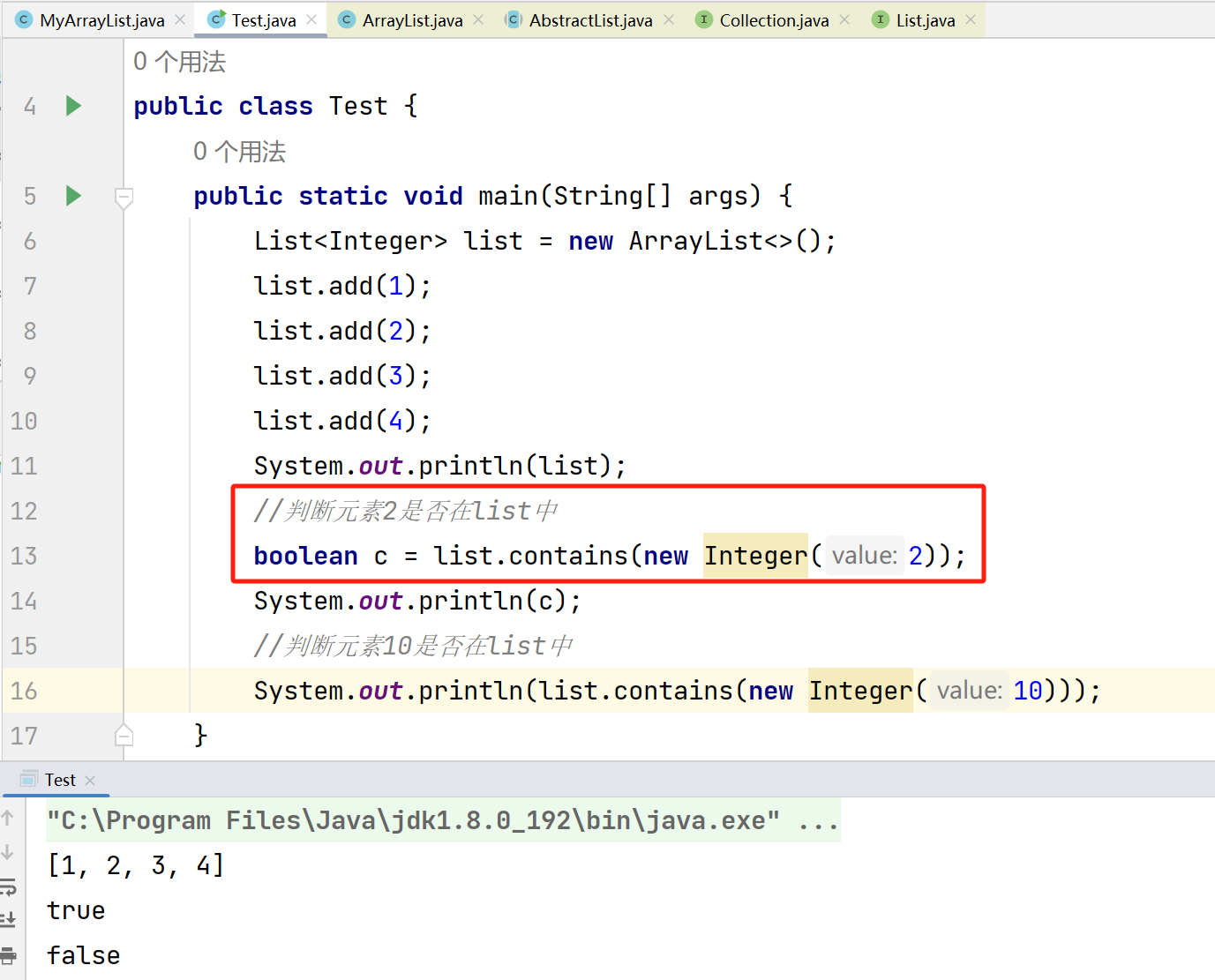The width and height of the screenshot is (1215, 980).
Task: Click the usages hint above main method
Action: click(x=239, y=152)
